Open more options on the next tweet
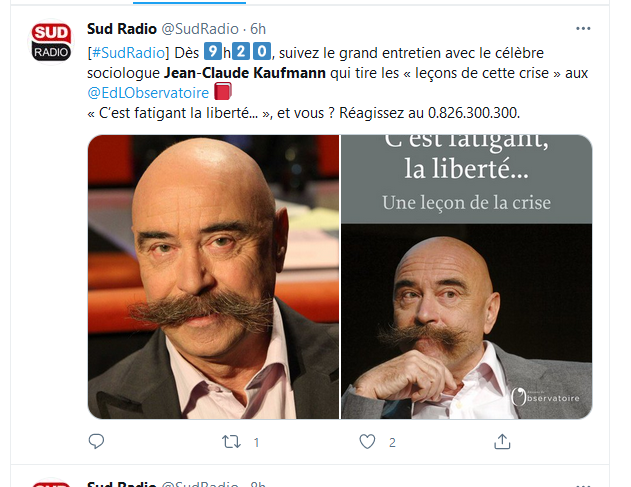 click(583, 484)
